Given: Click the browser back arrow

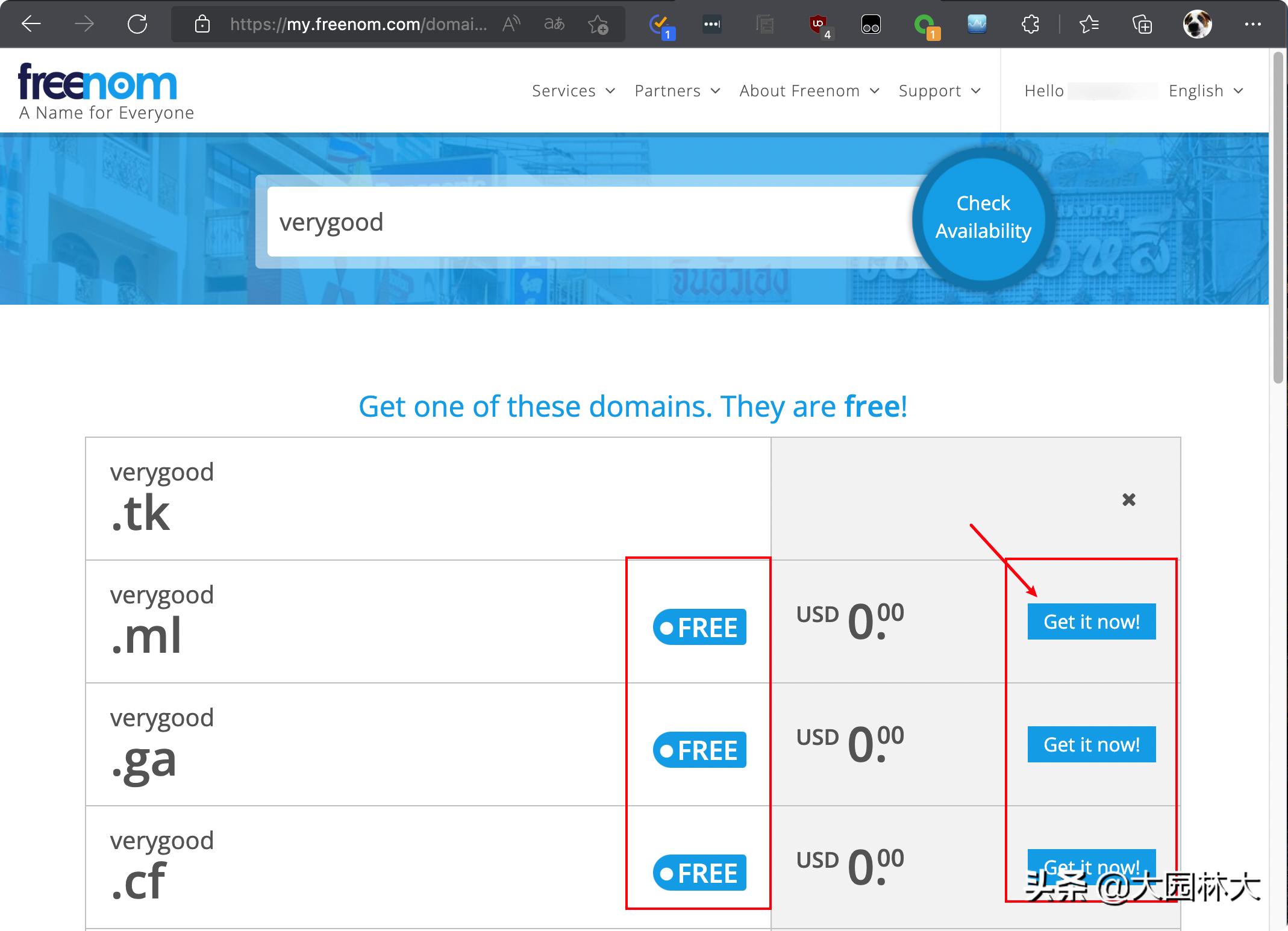Looking at the screenshot, I should 31,24.
